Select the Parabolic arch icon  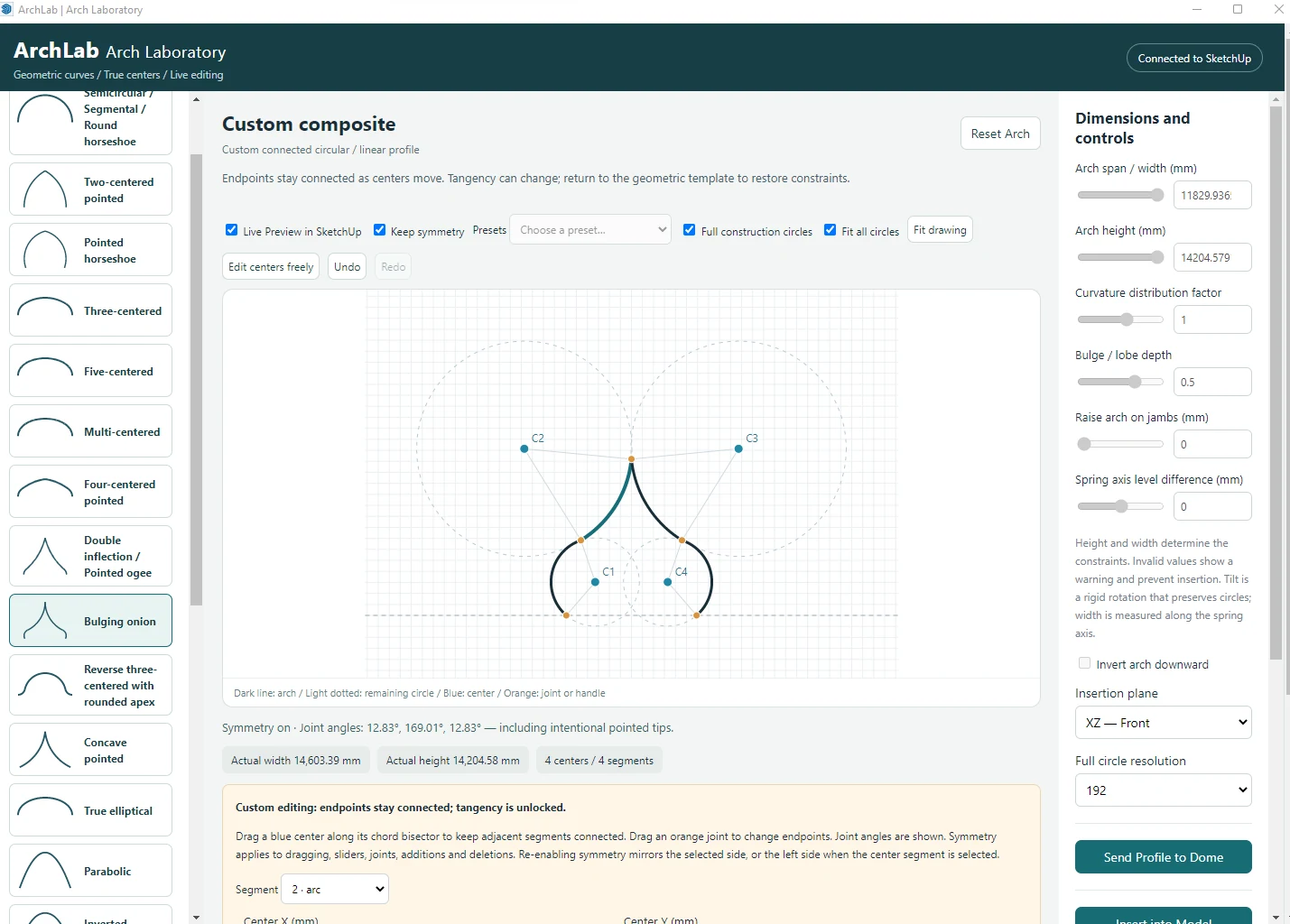(x=45, y=871)
